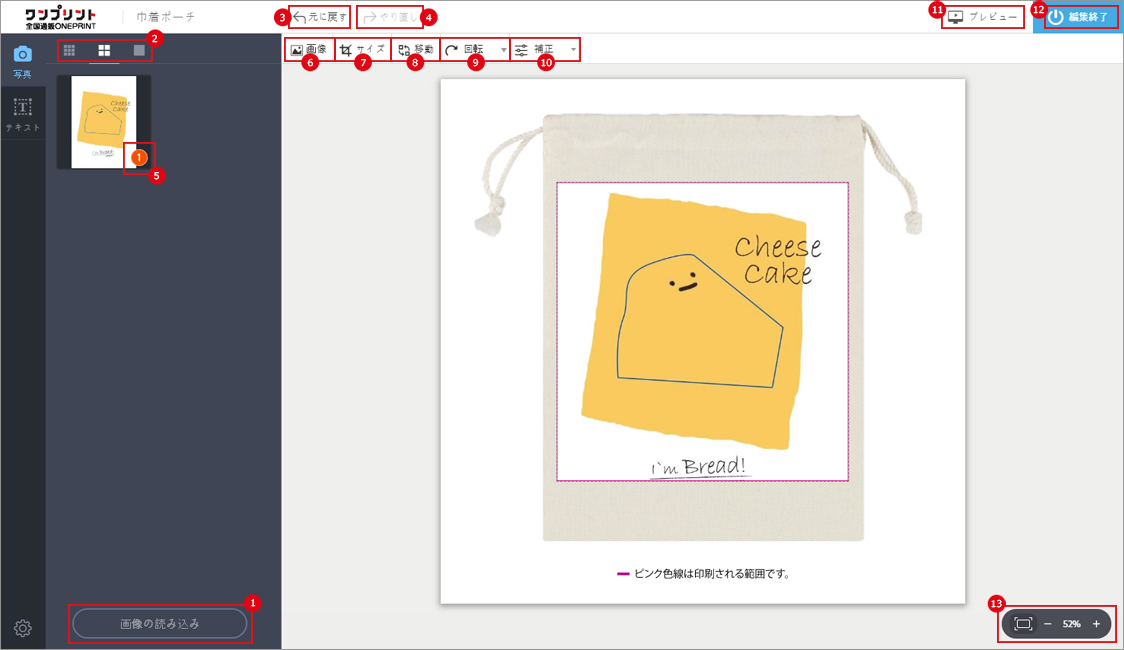Select the サイズ crop size tool
1124x650 pixels.
tap(362, 49)
